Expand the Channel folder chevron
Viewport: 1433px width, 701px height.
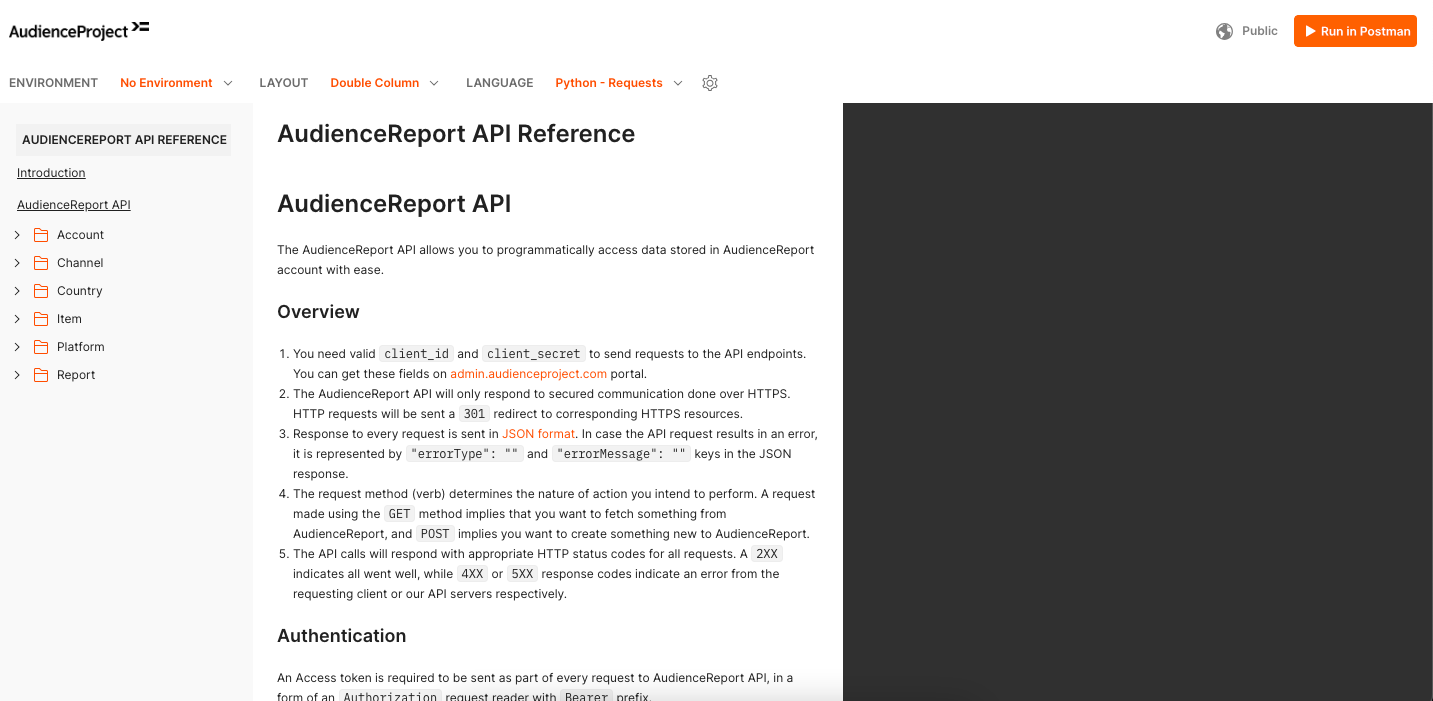click(x=17, y=263)
